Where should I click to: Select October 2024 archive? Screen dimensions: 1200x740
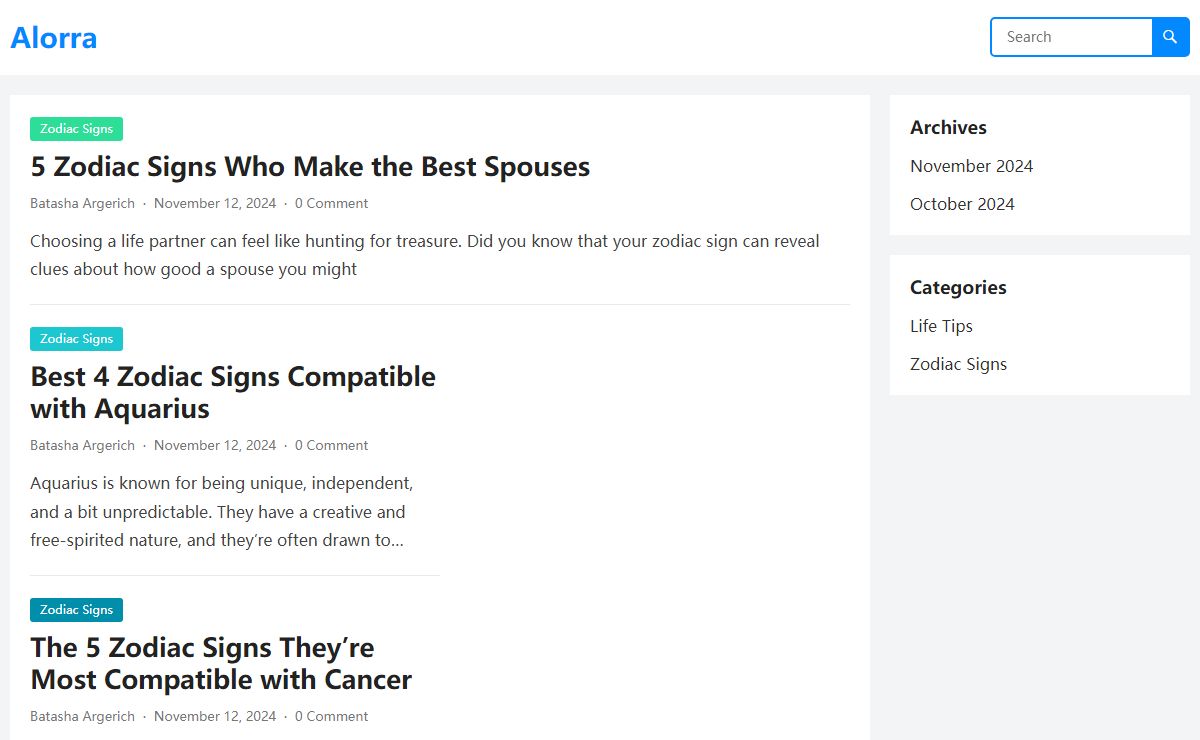click(962, 204)
